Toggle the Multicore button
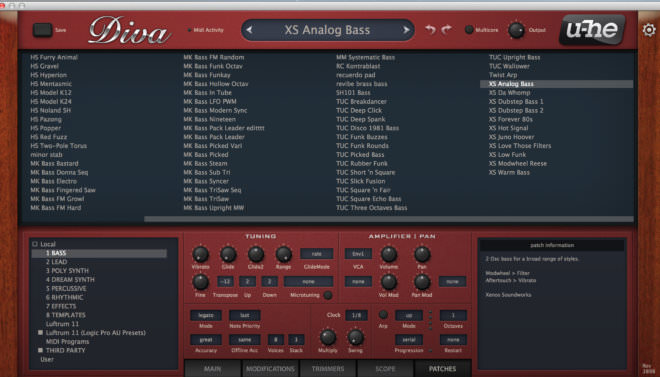 (x=469, y=30)
